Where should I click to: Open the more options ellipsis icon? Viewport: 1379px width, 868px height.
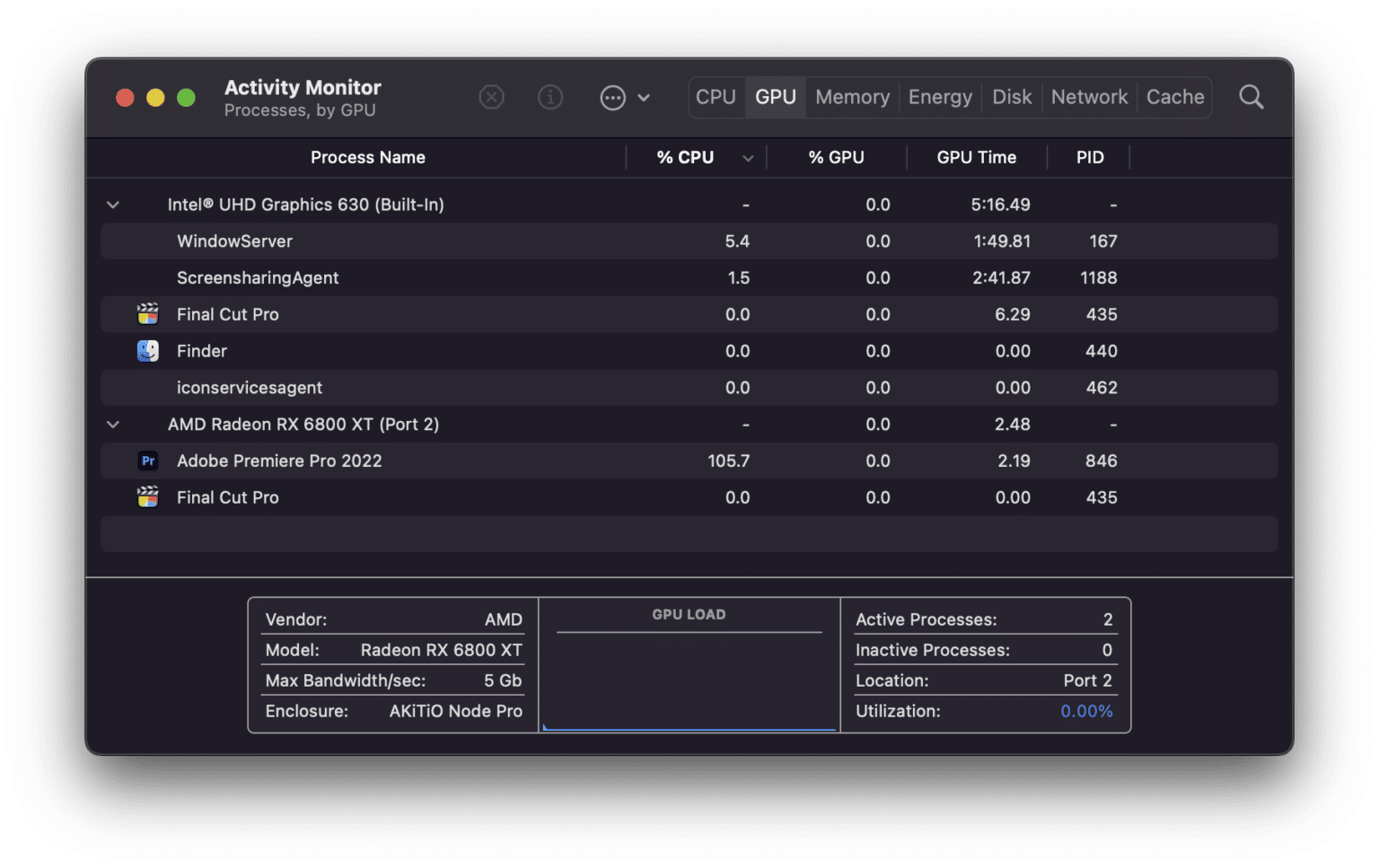[611, 97]
